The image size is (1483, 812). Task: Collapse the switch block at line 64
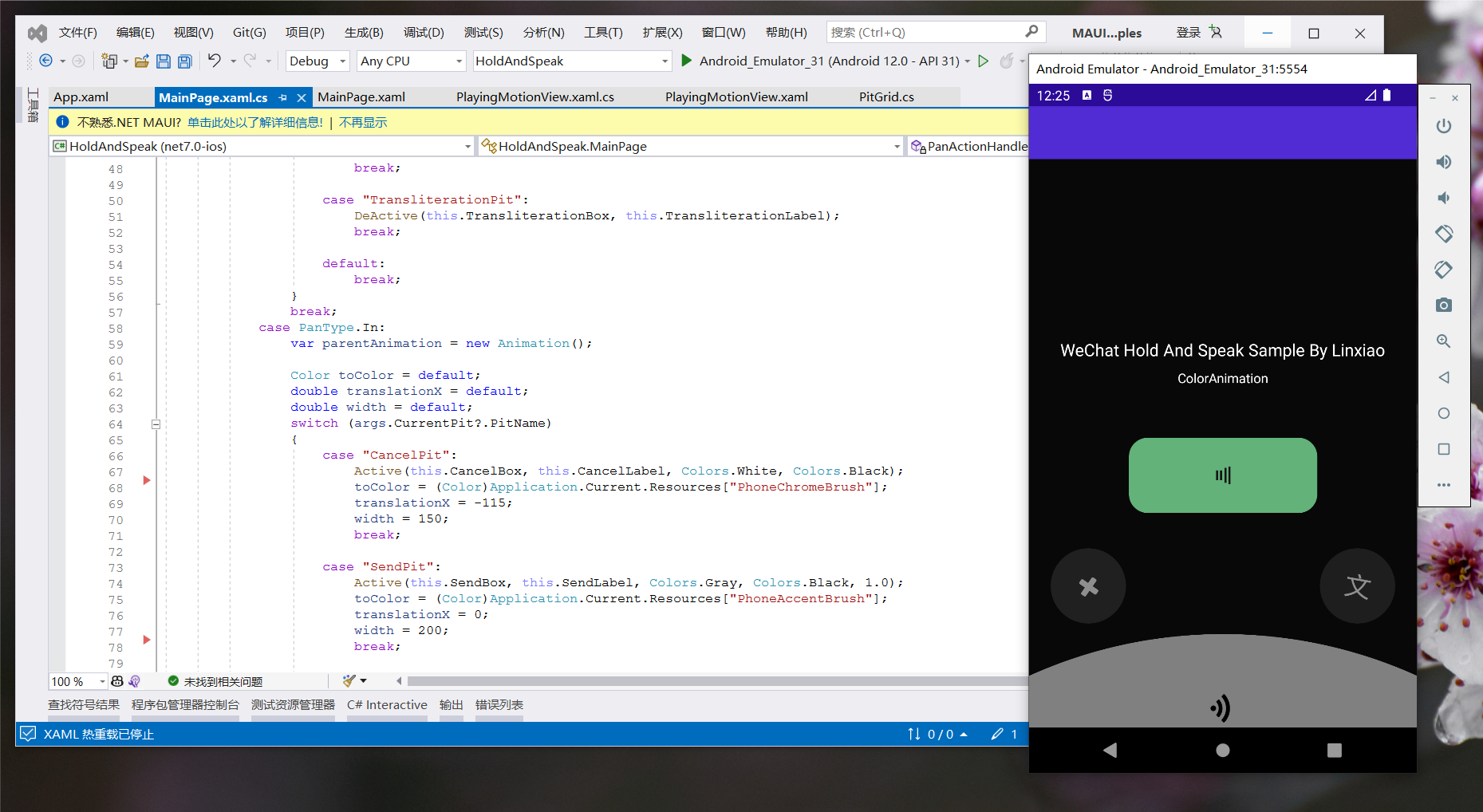[156, 424]
